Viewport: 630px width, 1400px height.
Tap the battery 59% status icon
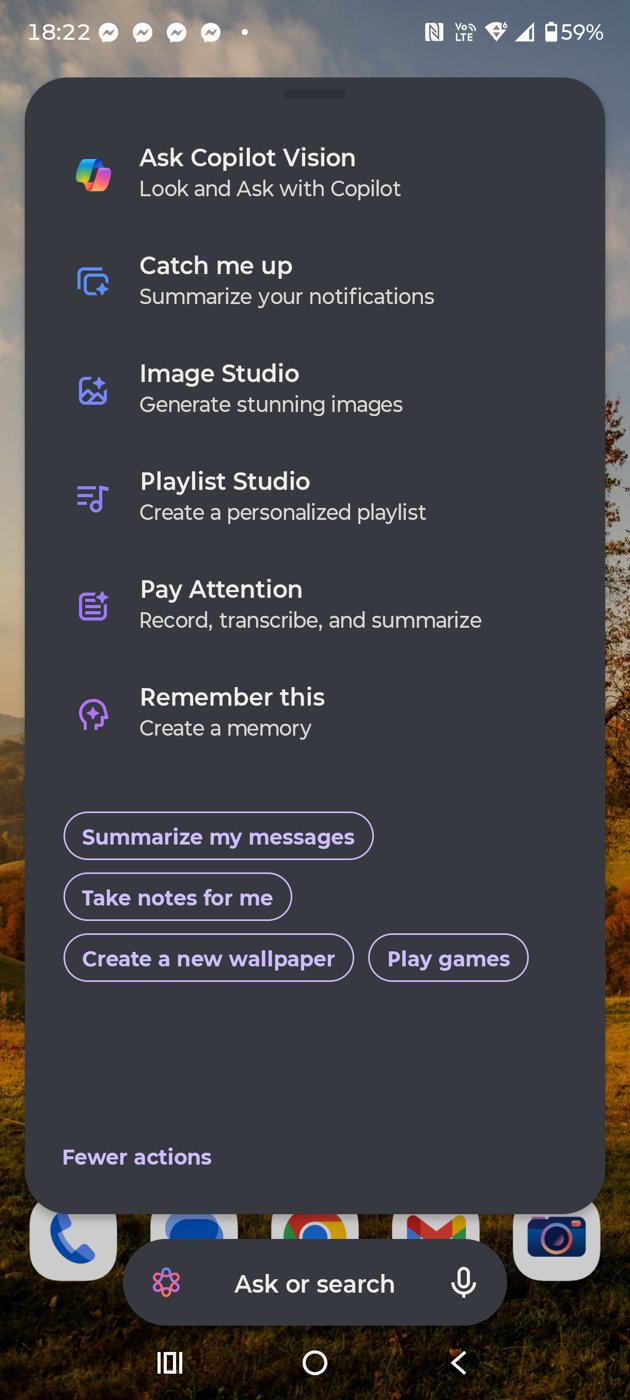[573, 32]
